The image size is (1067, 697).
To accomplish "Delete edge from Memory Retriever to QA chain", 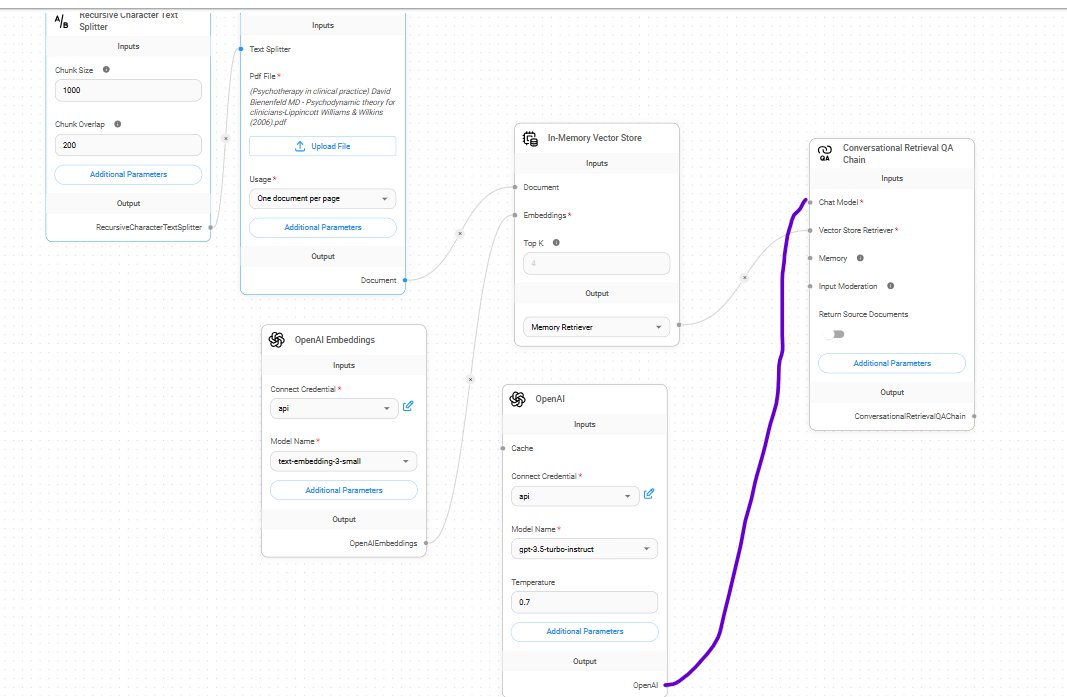I will 744,277.
